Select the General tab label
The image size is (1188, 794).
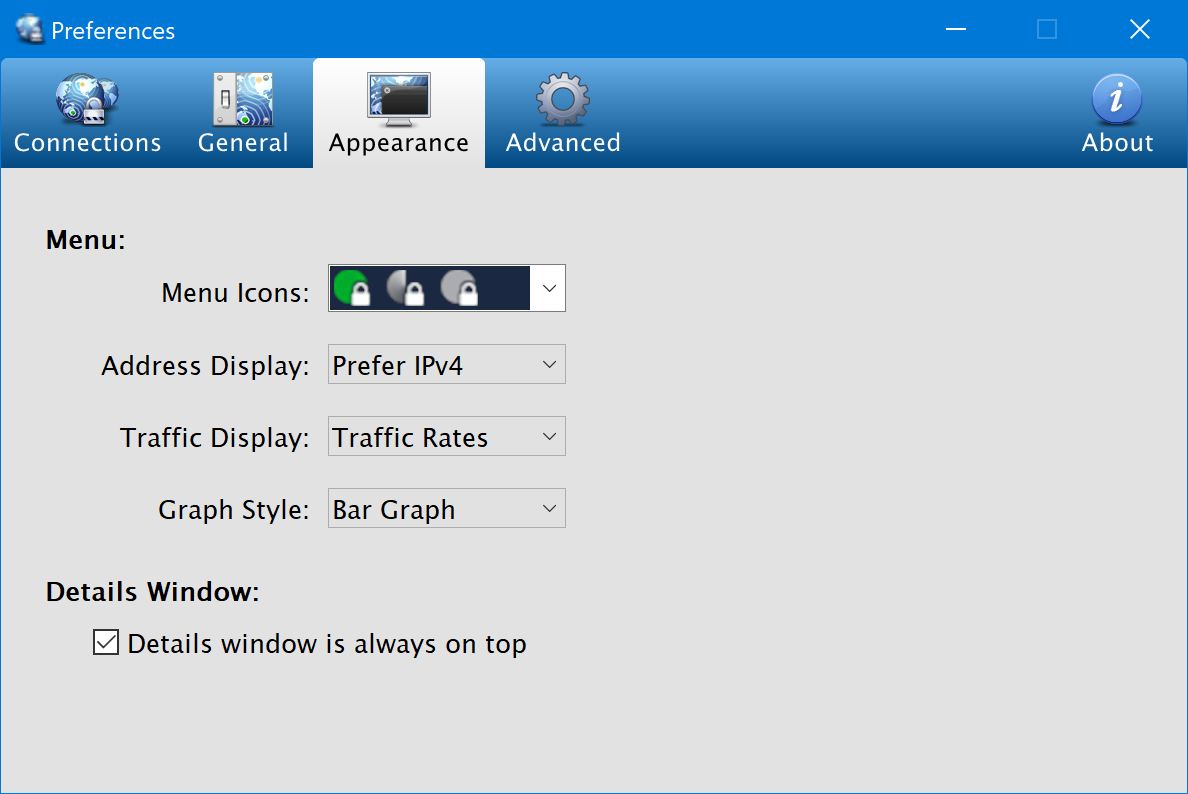pos(243,143)
